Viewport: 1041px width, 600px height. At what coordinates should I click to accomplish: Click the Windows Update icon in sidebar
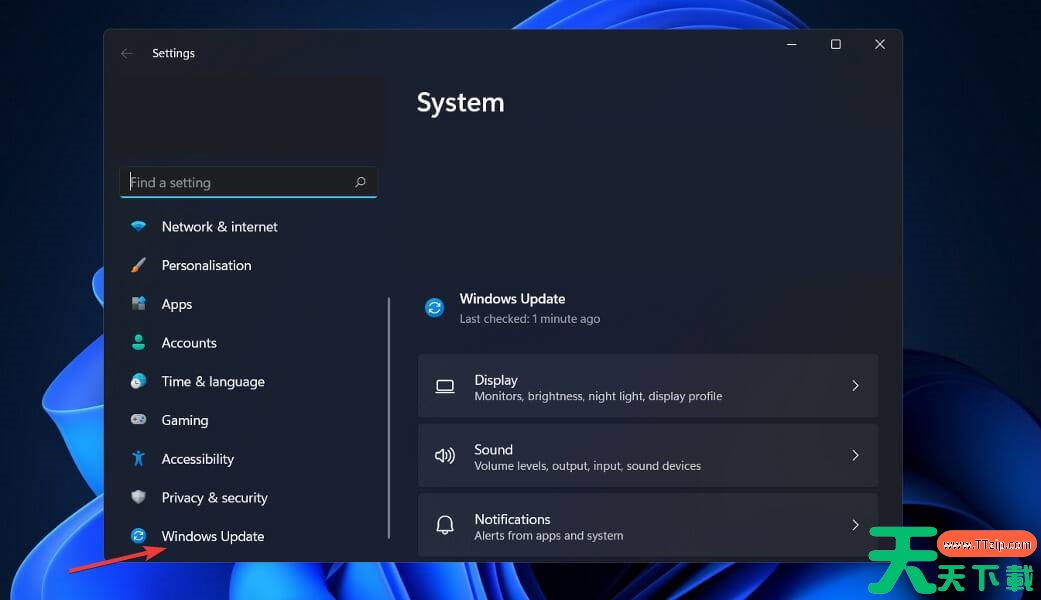[138, 536]
